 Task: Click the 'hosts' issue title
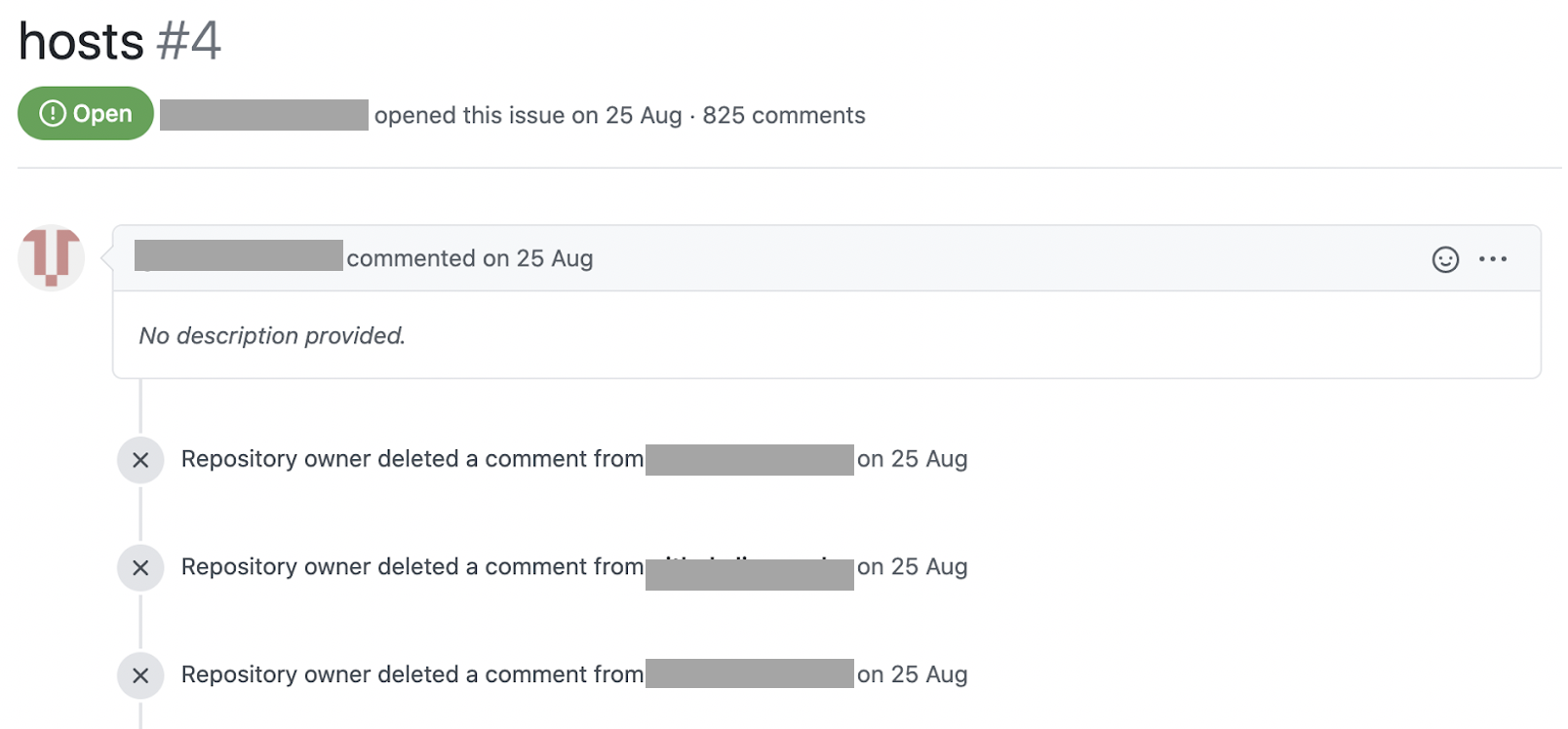point(81,42)
